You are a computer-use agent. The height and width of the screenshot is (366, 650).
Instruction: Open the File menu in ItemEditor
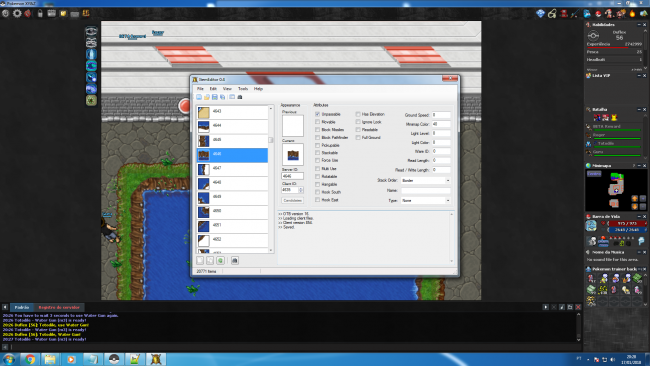tap(200, 89)
